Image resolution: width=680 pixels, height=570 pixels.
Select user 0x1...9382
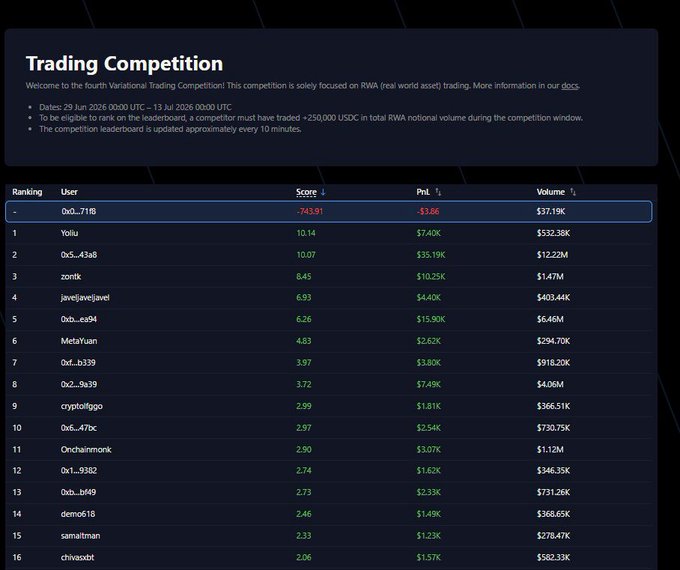78,470
